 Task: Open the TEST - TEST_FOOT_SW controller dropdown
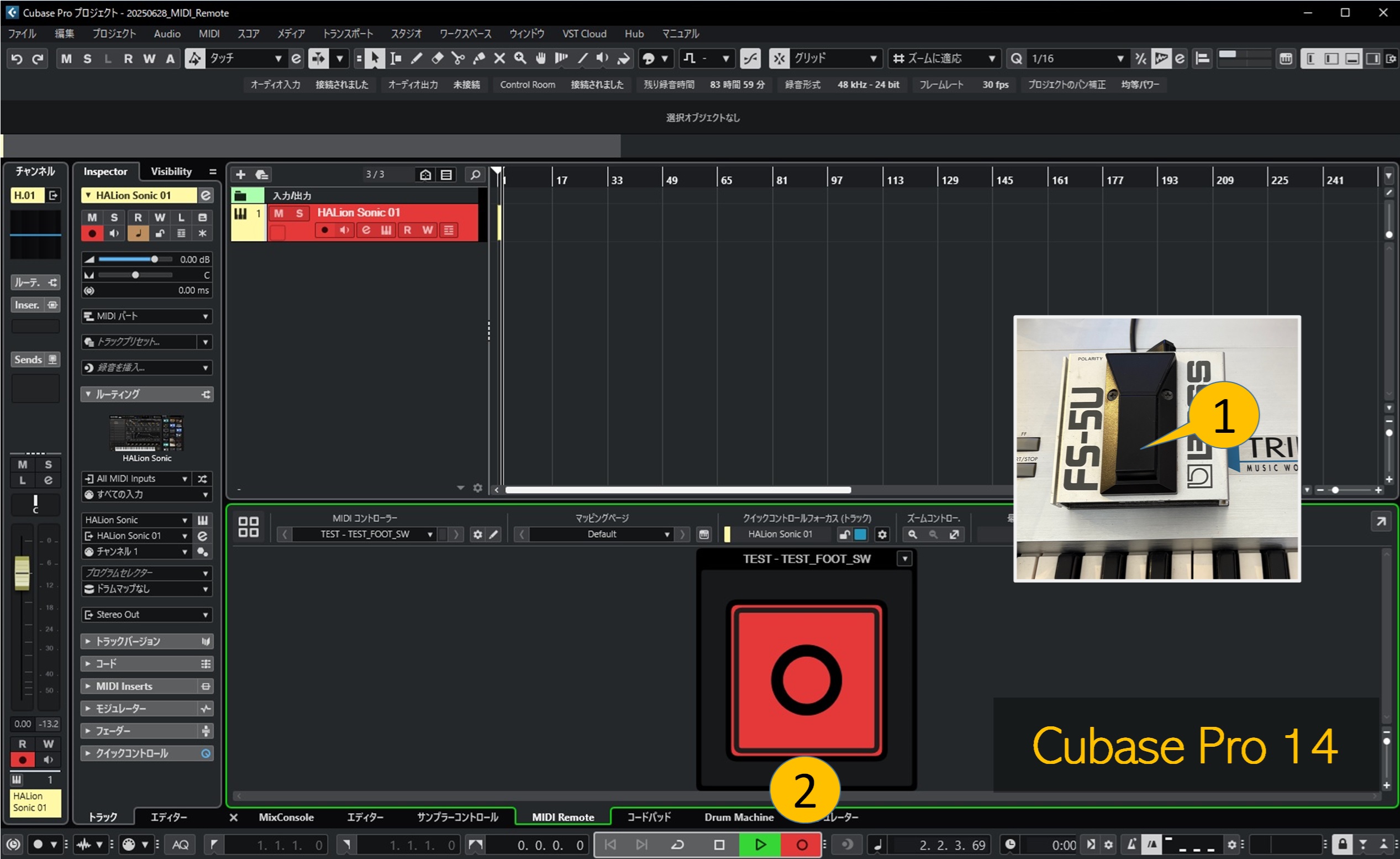(x=364, y=535)
